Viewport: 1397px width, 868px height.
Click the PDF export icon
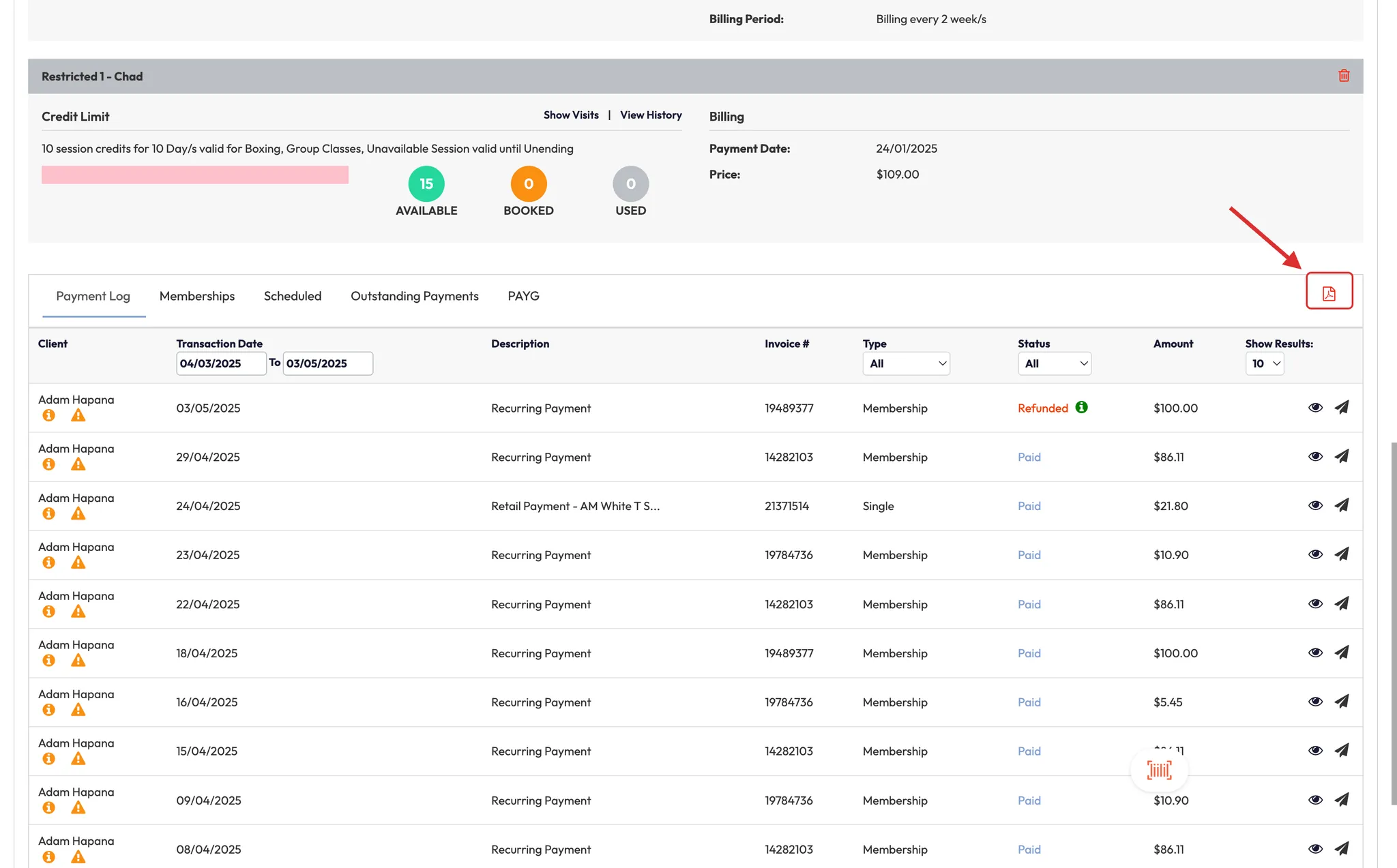[x=1329, y=293]
